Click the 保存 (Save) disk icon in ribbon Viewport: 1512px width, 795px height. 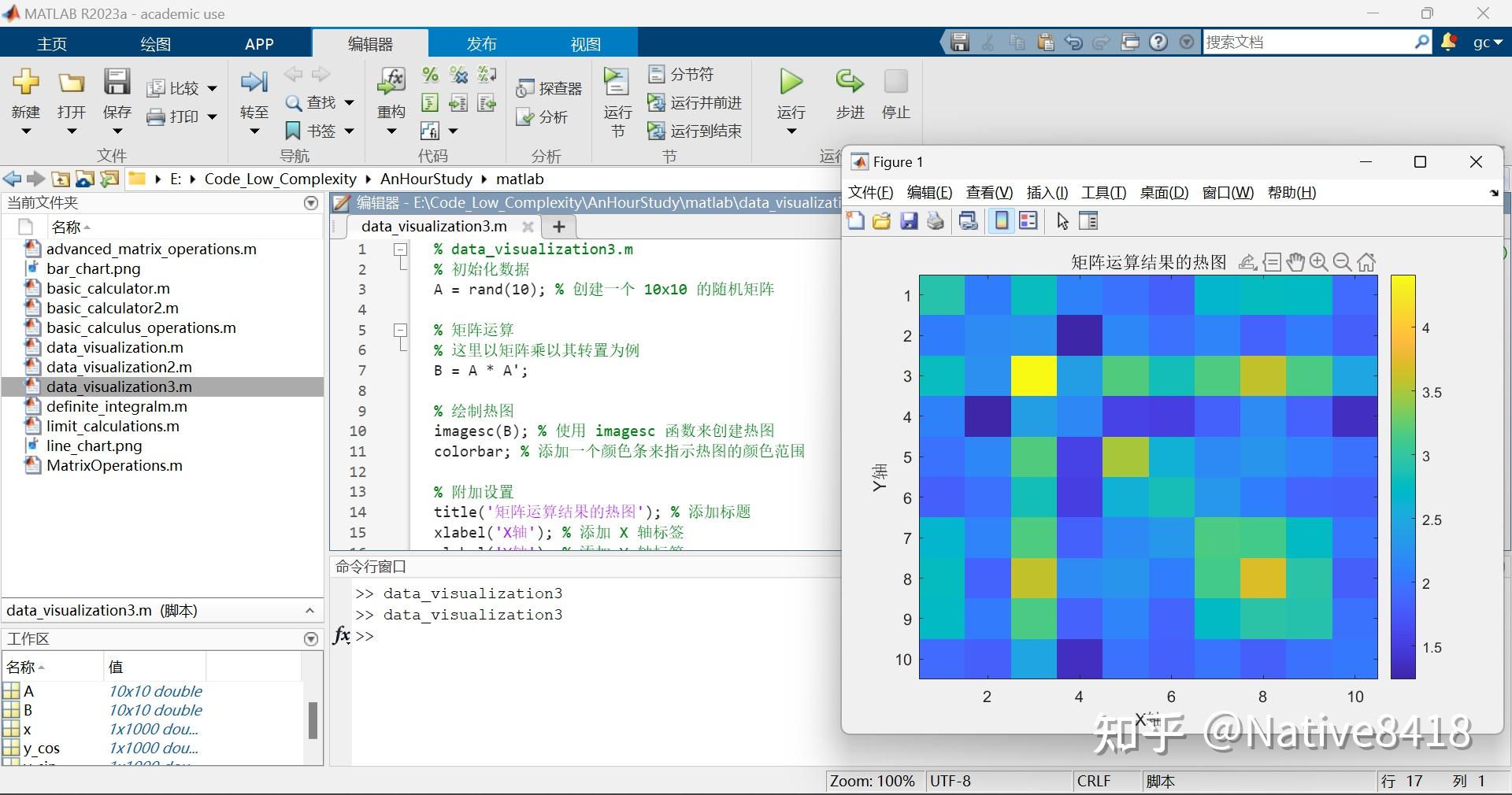tap(117, 82)
